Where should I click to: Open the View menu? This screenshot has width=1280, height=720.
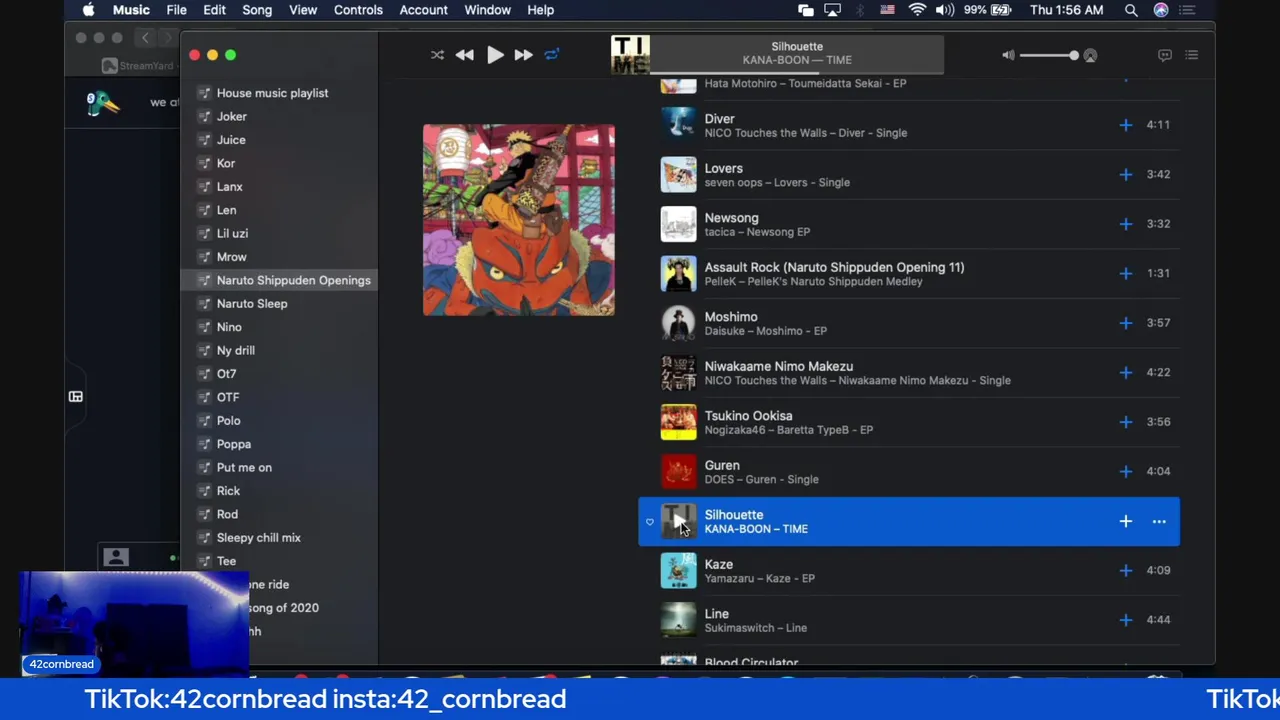pyautogui.click(x=303, y=10)
